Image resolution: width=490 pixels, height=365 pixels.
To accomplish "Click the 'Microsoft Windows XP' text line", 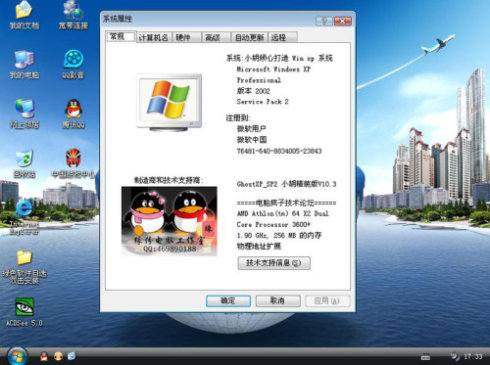I will 273,69.
